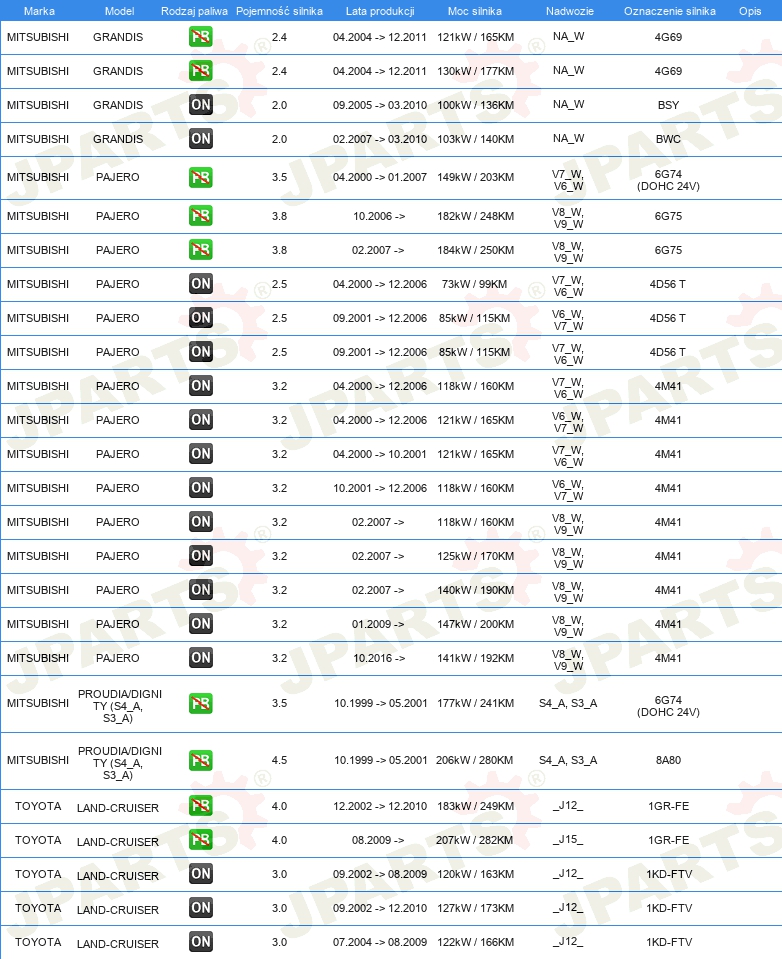Click the Model column header

coord(119,11)
